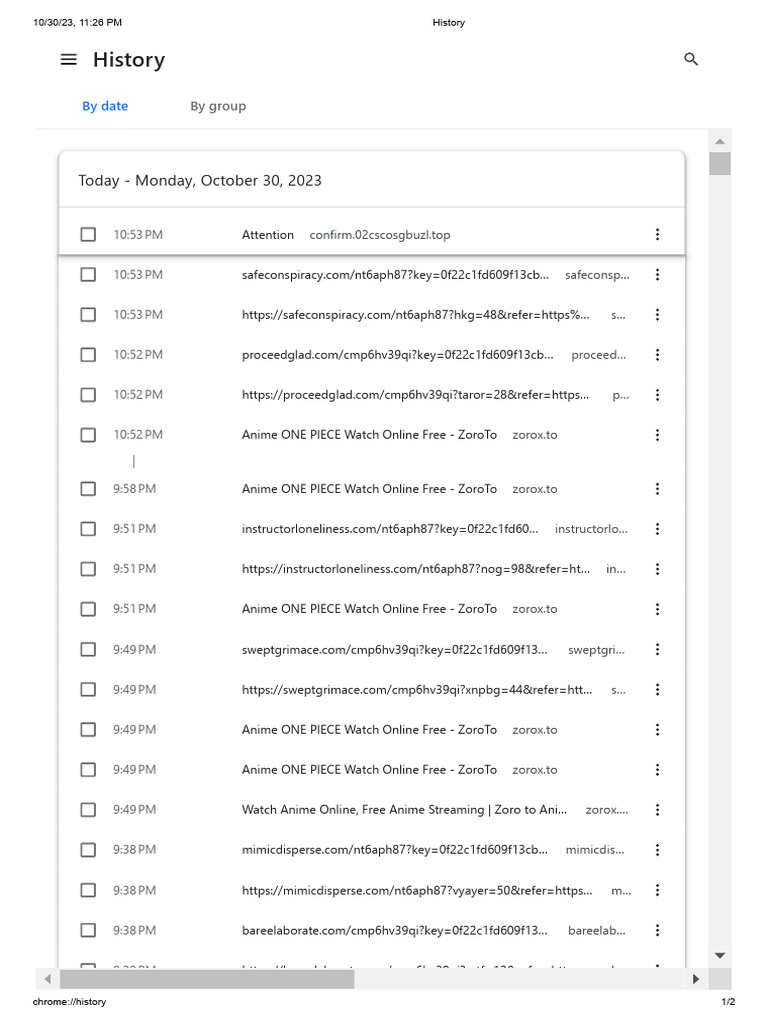Select checkbox for proceedglad.com/cmp6hv39qi?key entry
The width and height of the screenshot is (768, 1024).
[88, 355]
